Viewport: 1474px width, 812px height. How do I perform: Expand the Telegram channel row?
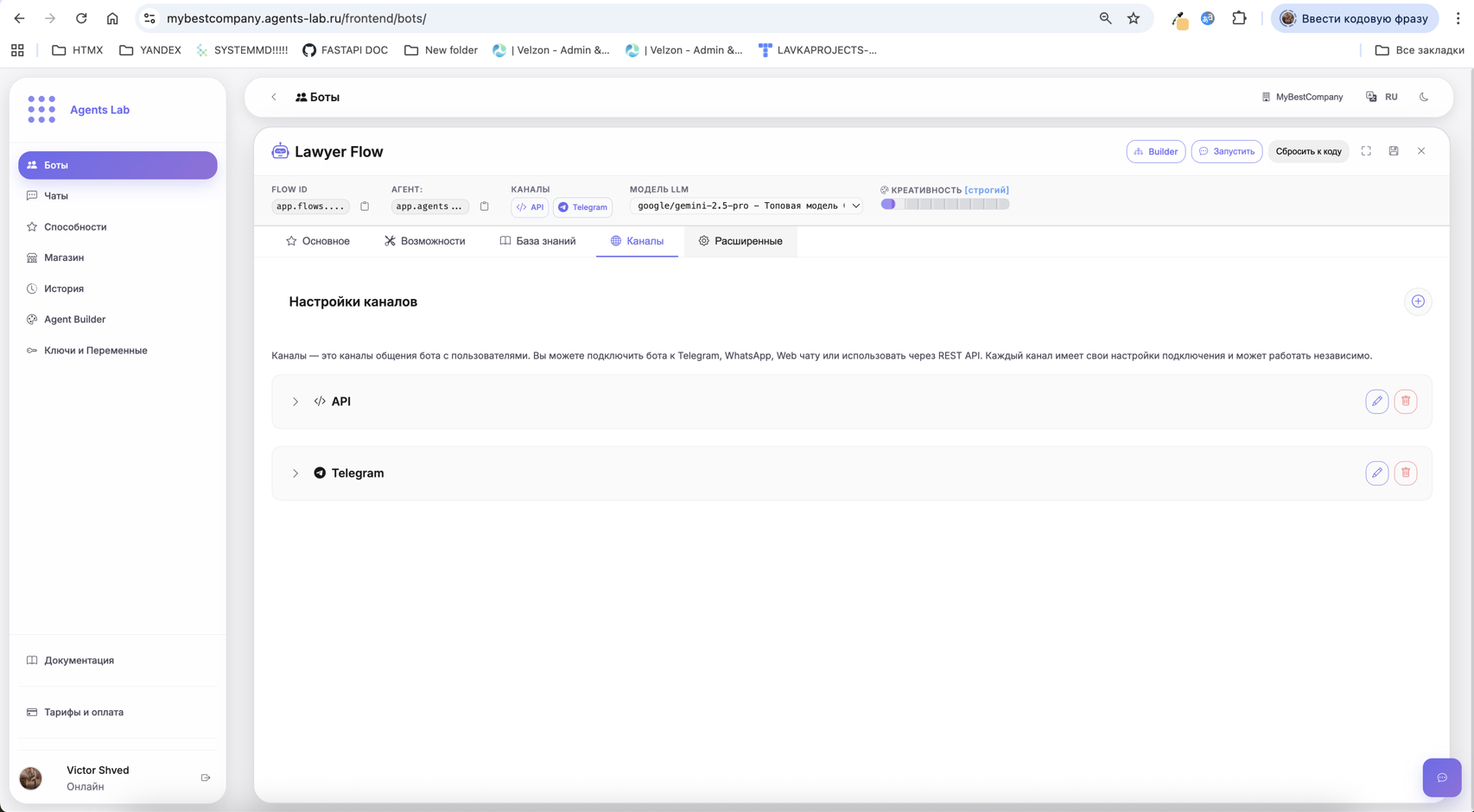tap(295, 473)
